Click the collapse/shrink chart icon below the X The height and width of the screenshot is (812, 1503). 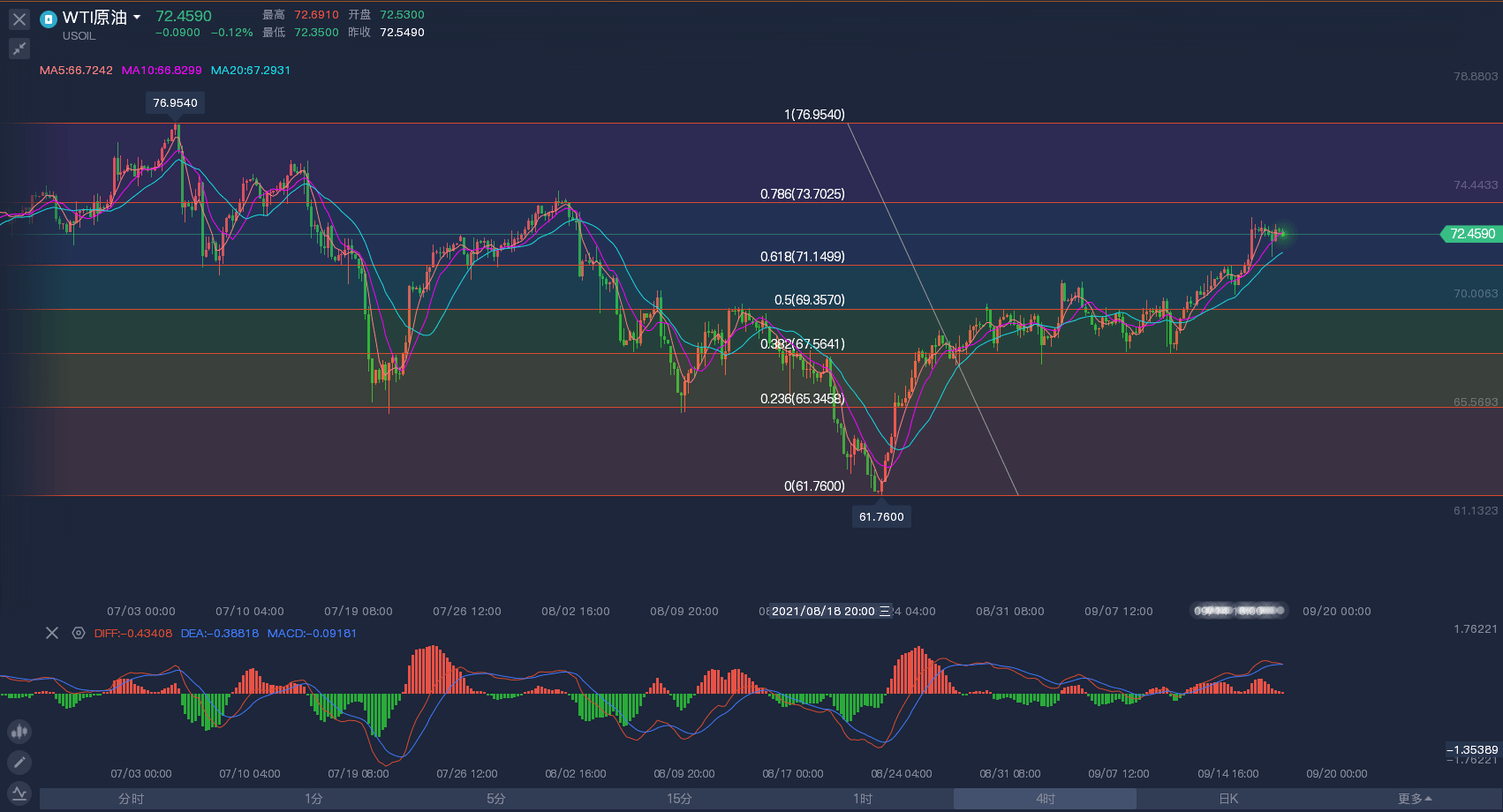coord(19,49)
